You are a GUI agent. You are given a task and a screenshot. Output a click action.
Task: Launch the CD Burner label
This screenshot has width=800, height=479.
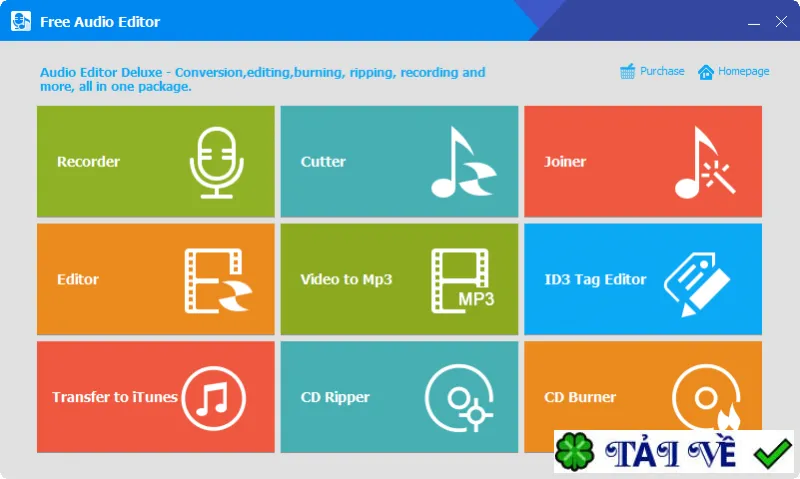(x=580, y=397)
